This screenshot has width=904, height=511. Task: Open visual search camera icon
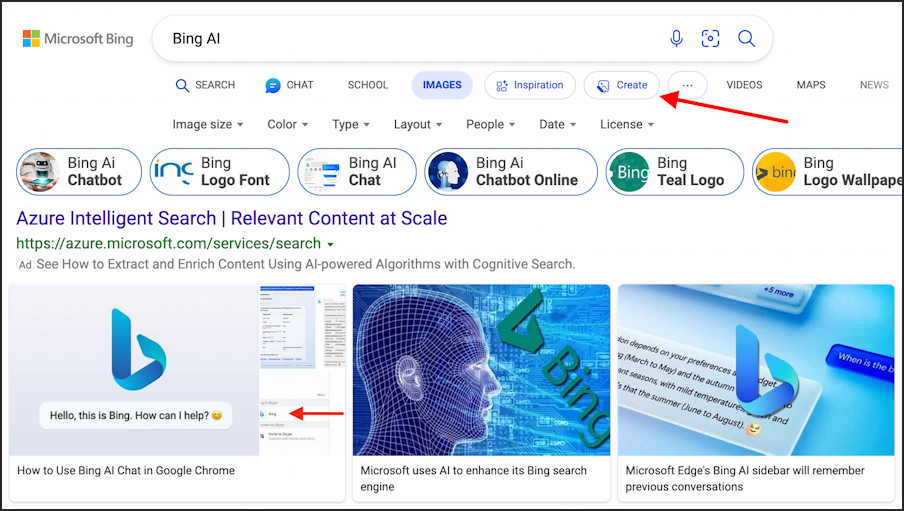point(710,39)
